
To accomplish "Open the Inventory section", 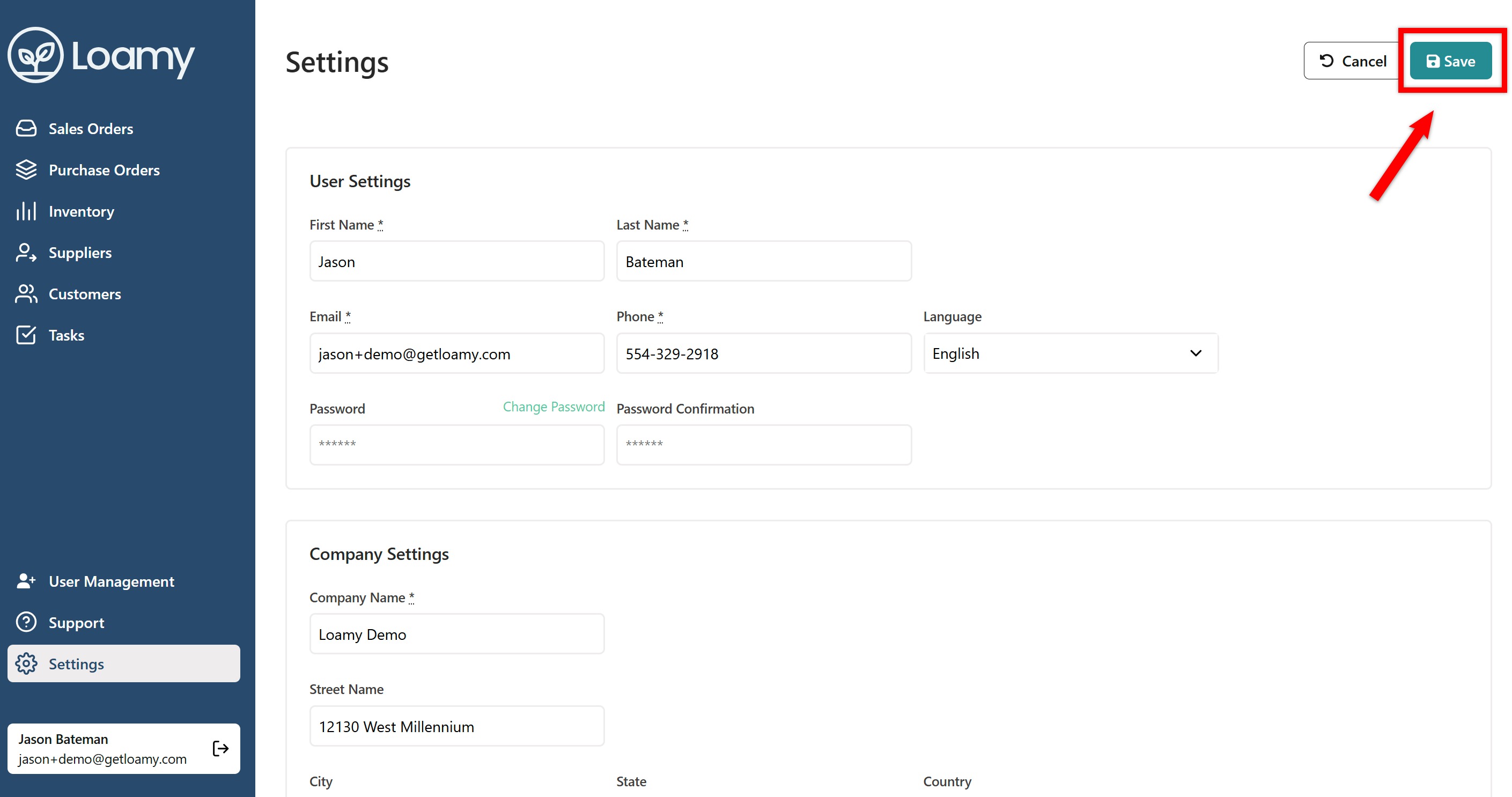I will coord(124,211).
